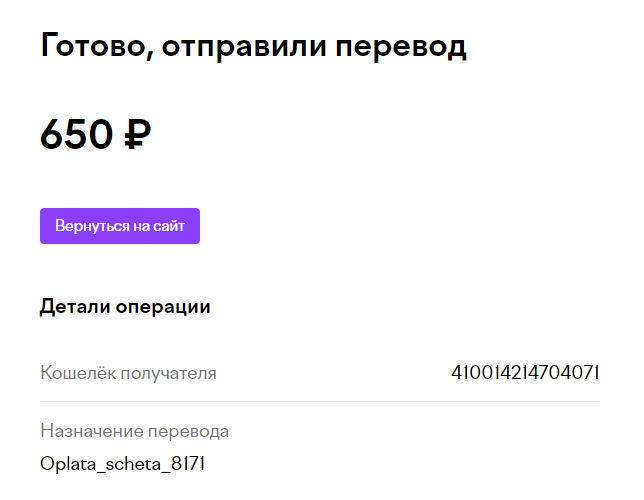Click the word "Готово" in the title
644x500 pixels.
[x=93, y=45]
